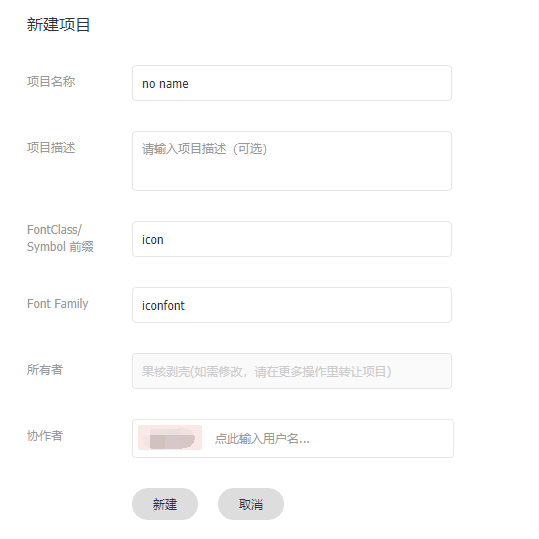Click the Font Family input containing 'iconfont'

[x=292, y=305]
